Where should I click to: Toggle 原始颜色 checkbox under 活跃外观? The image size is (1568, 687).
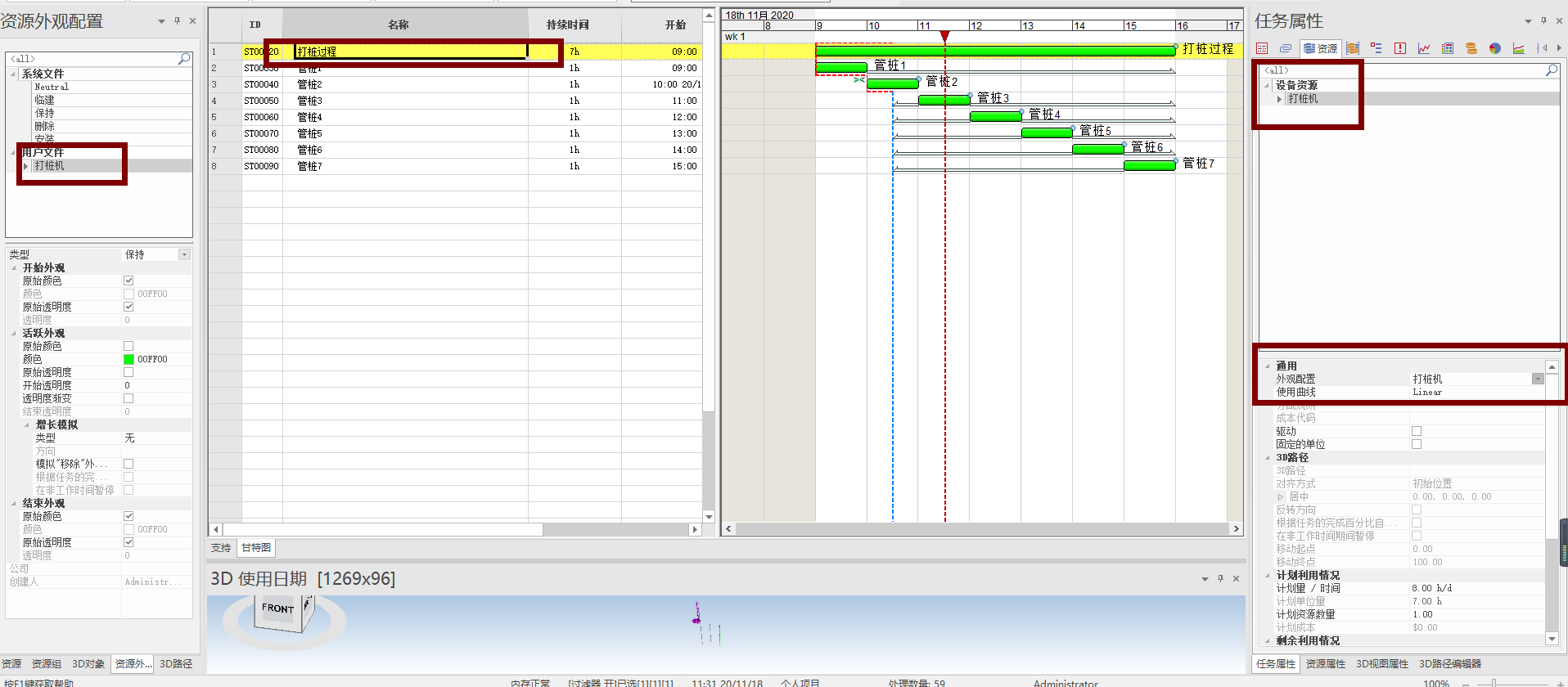click(x=128, y=346)
